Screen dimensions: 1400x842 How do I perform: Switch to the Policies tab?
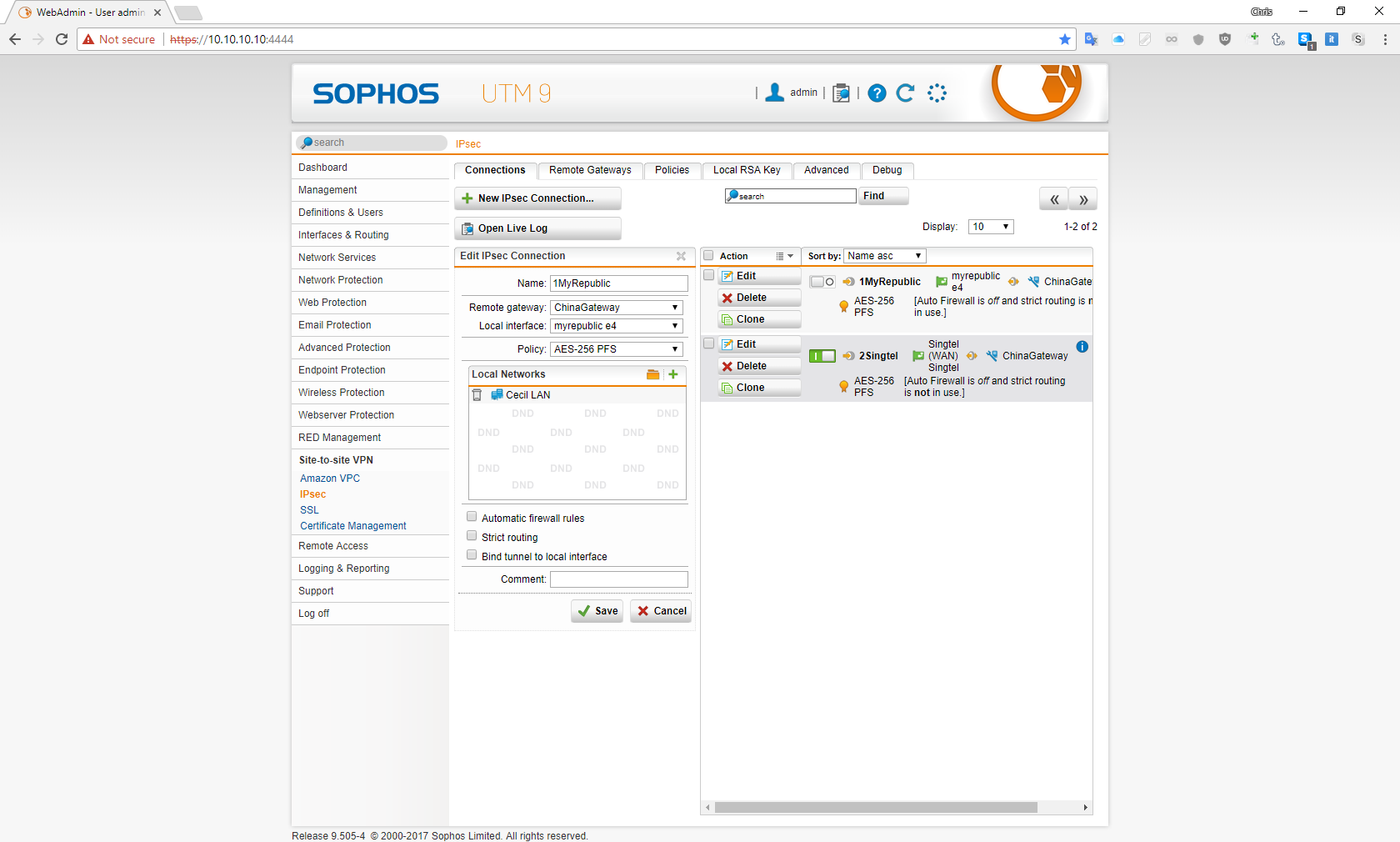tap(672, 170)
